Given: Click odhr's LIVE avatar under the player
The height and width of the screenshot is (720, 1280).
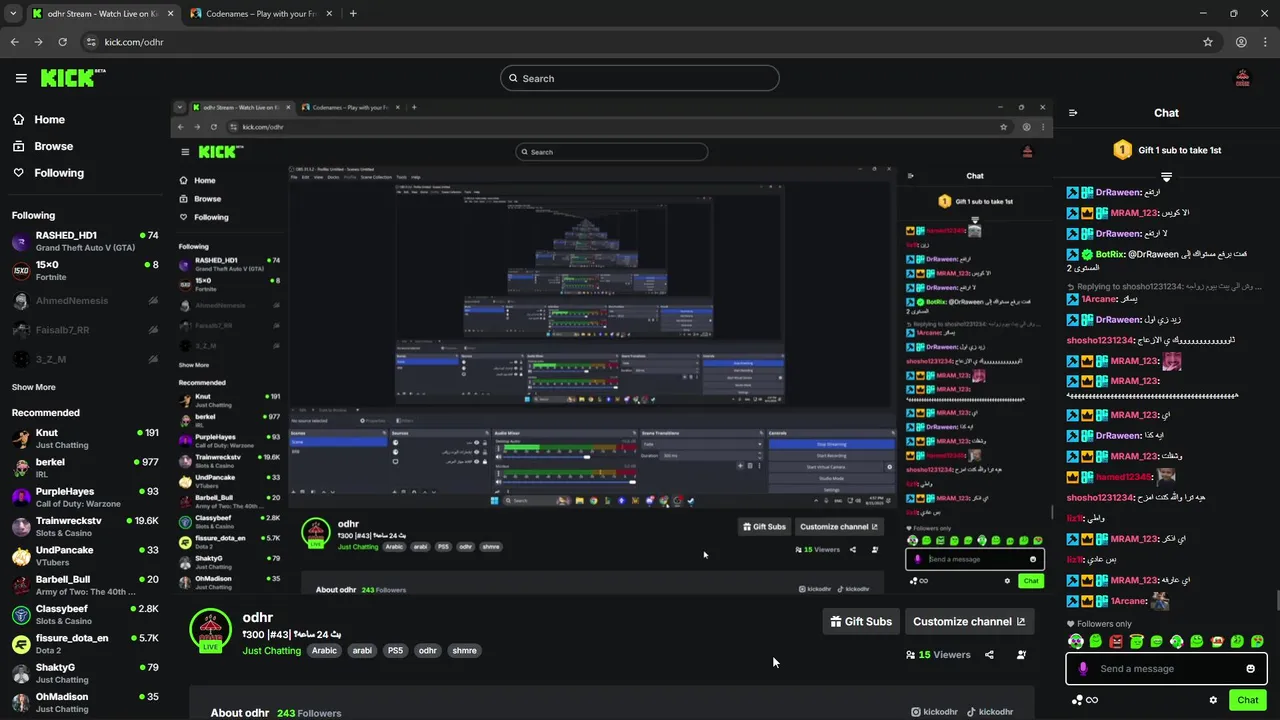Looking at the screenshot, I should [210, 630].
